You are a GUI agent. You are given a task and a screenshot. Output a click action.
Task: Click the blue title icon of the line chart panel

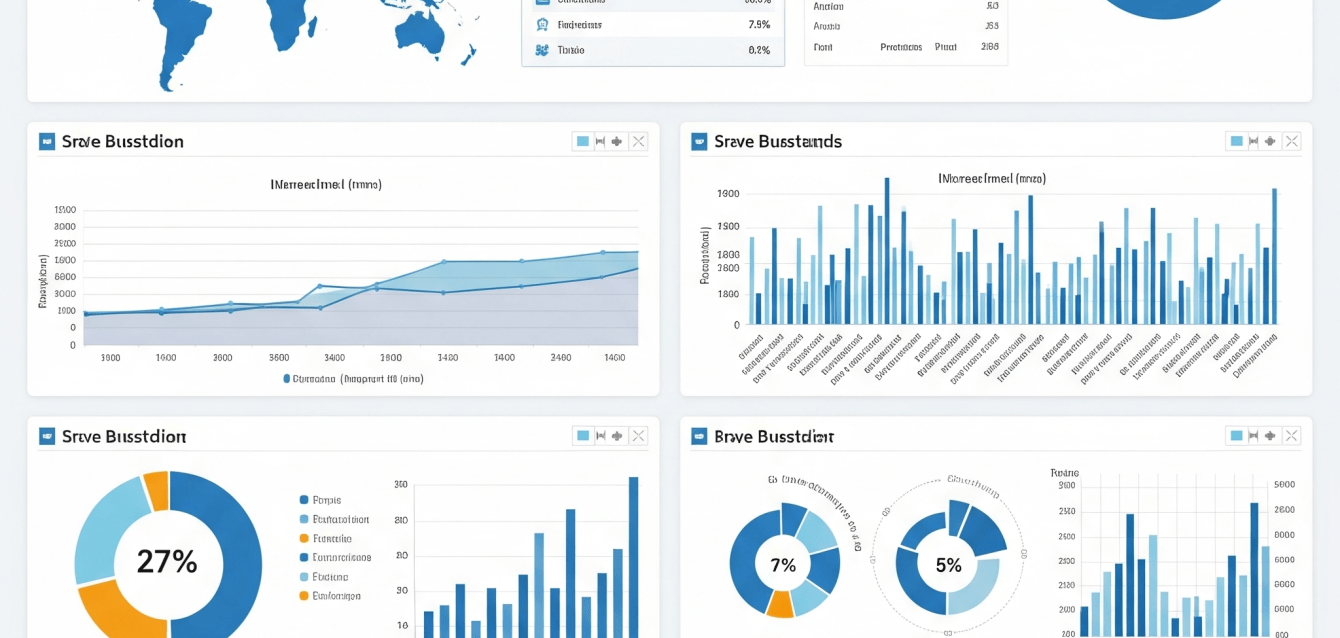47,141
